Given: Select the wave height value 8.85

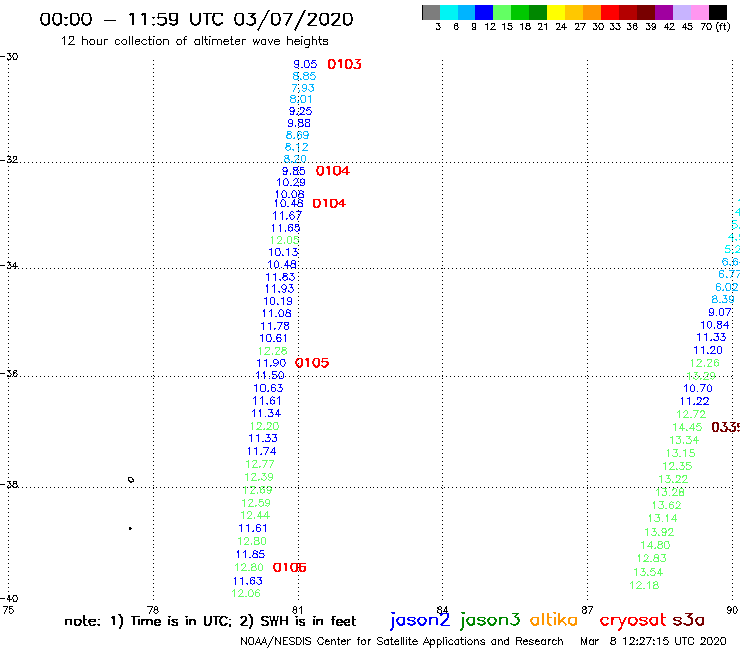Looking at the screenshot, I should (304, 76).
